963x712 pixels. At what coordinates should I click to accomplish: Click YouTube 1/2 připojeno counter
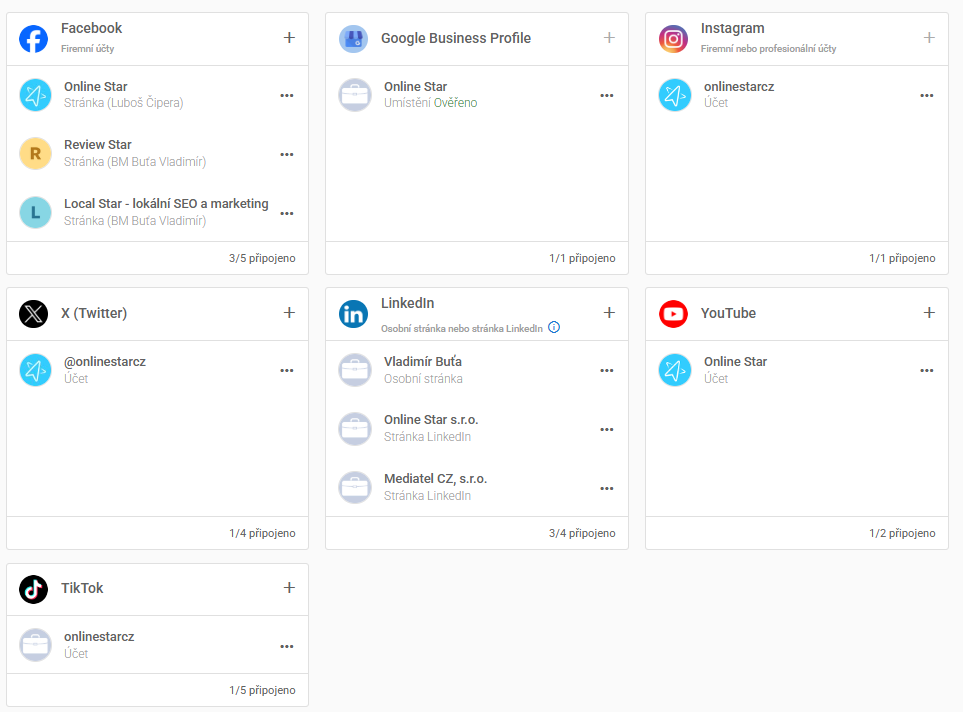pyautogui.click(x=902, y=533)
